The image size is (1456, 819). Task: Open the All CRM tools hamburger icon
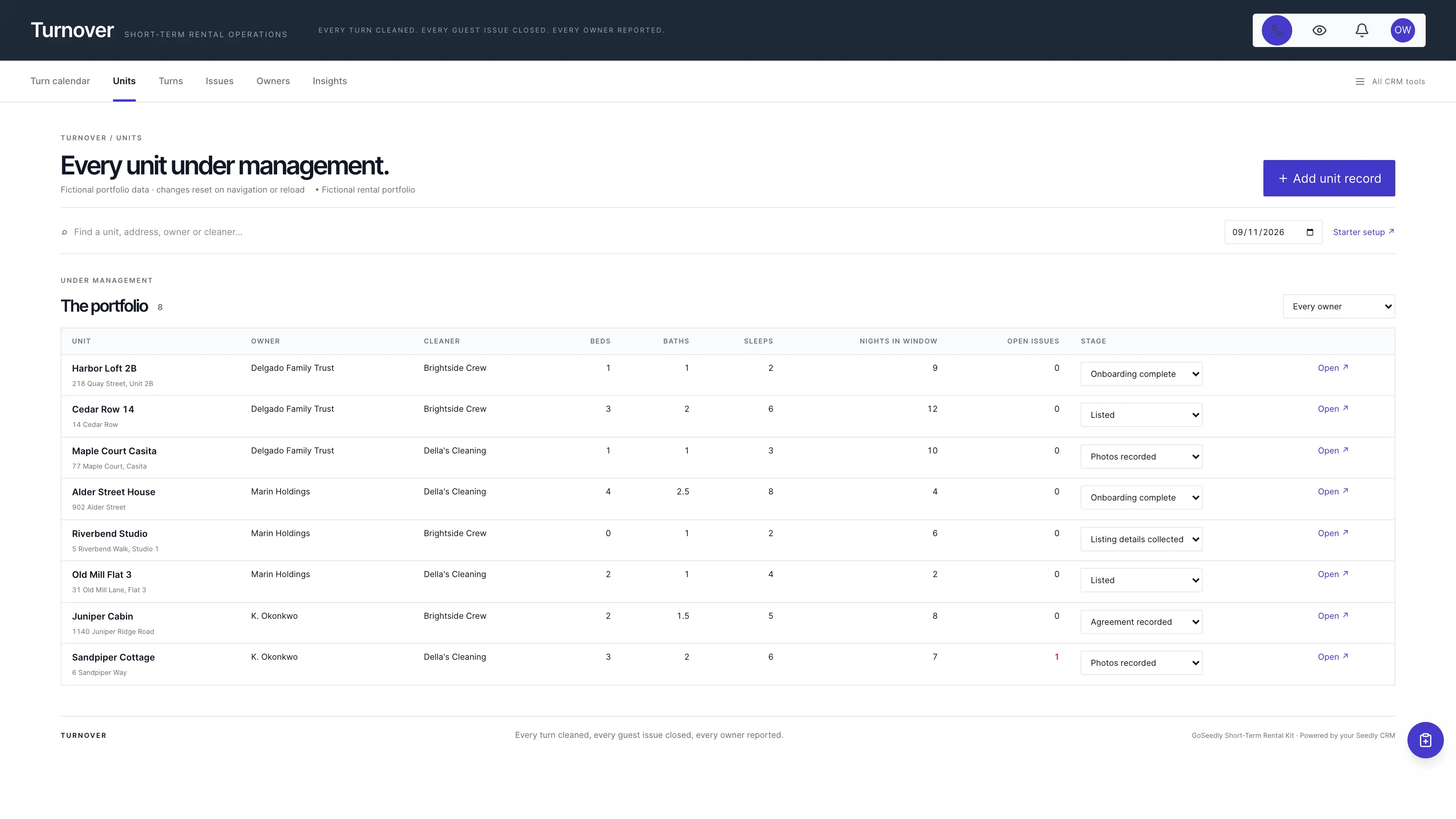[x=1360, y=82]
